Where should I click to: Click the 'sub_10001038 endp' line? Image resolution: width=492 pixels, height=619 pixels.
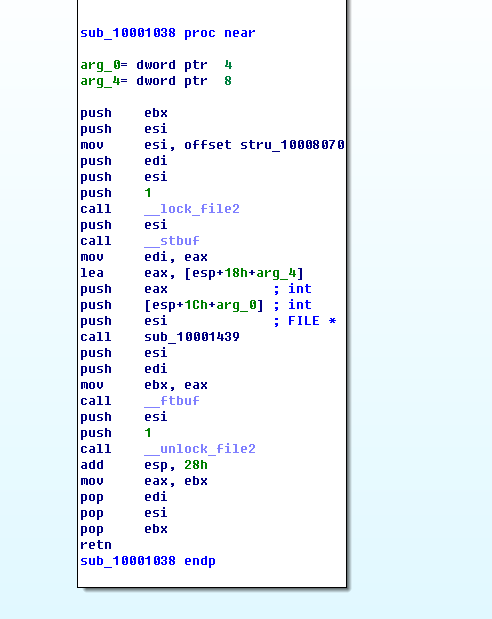pos(148,561)
